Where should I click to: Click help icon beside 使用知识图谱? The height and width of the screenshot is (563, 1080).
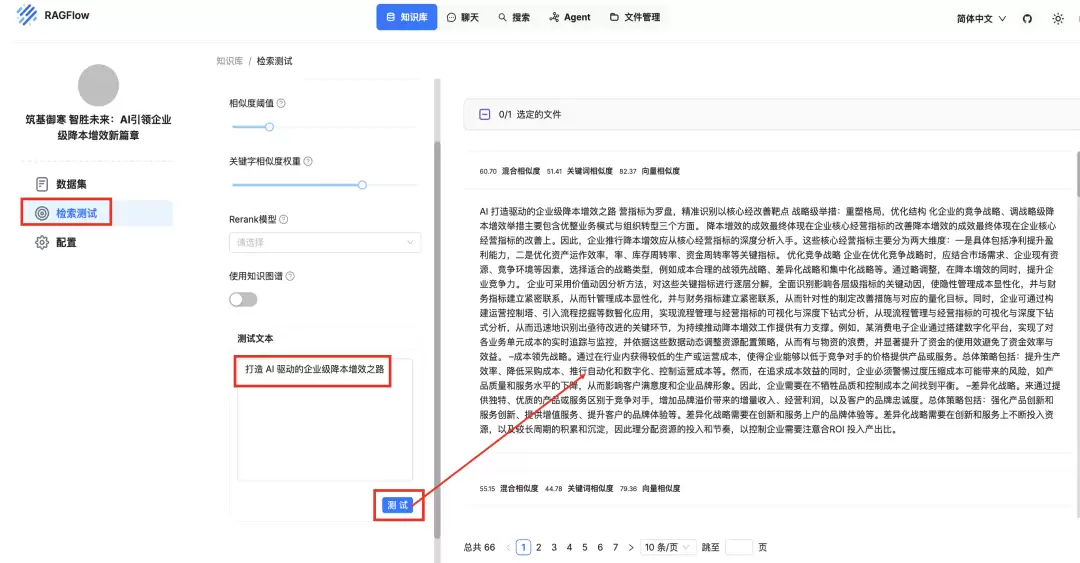(290, 276)
